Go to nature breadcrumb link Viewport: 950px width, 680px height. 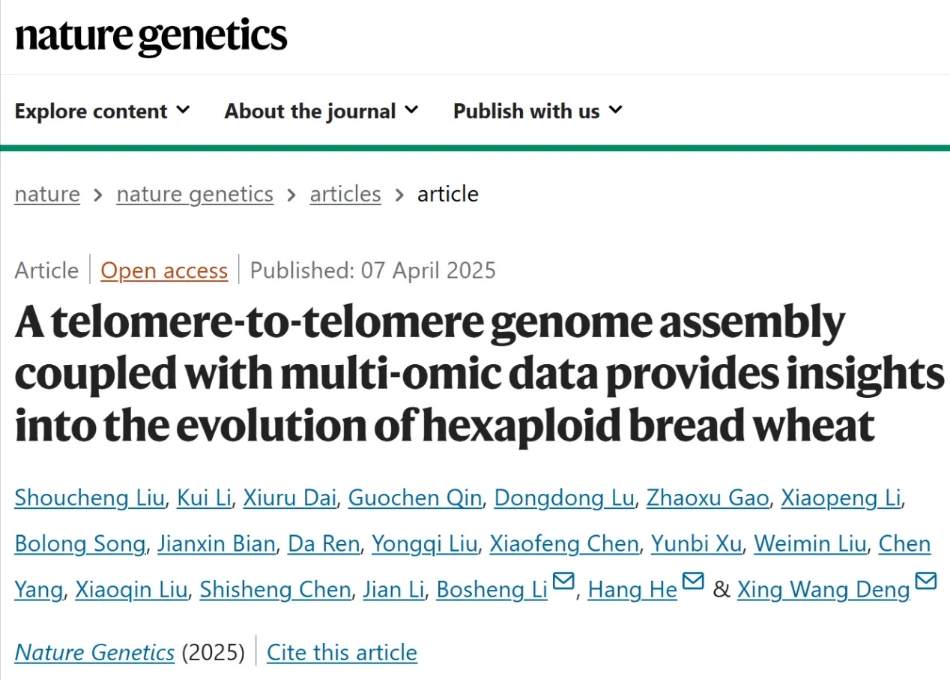(x=47, y=194)
